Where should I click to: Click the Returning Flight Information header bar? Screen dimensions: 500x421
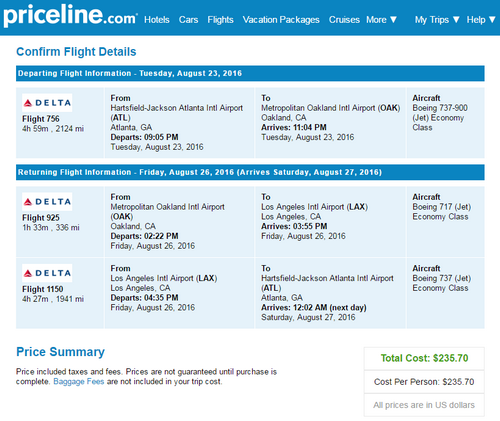[250, 172]
